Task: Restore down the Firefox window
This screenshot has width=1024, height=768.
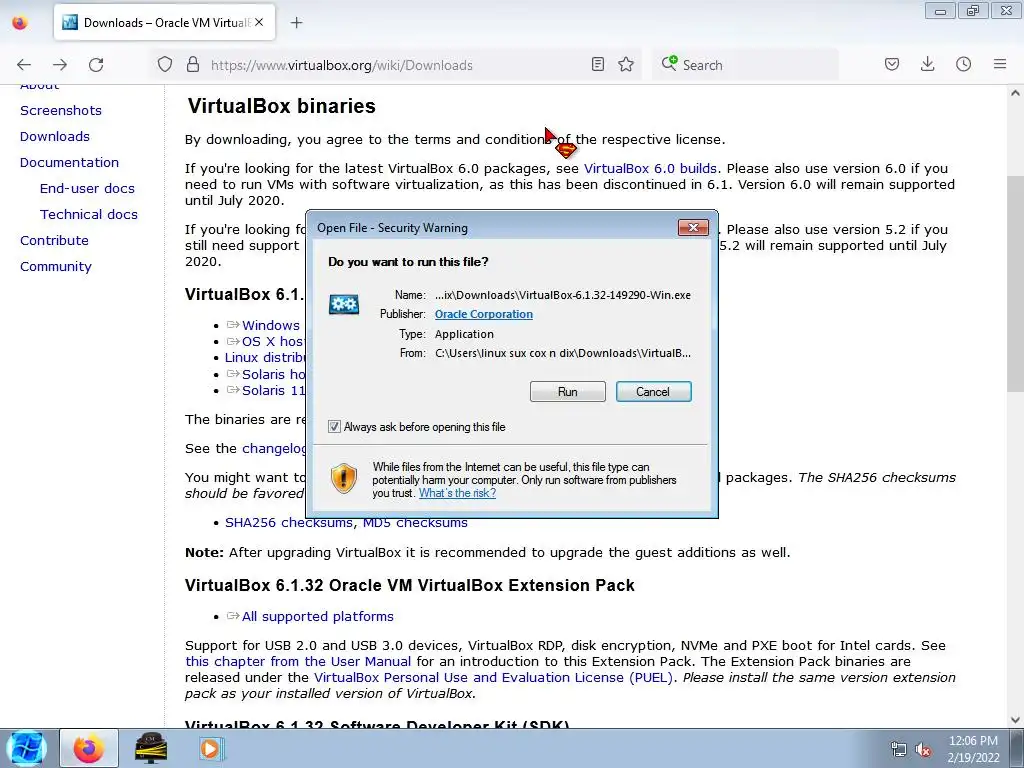Action: click(x=973, y=10)
